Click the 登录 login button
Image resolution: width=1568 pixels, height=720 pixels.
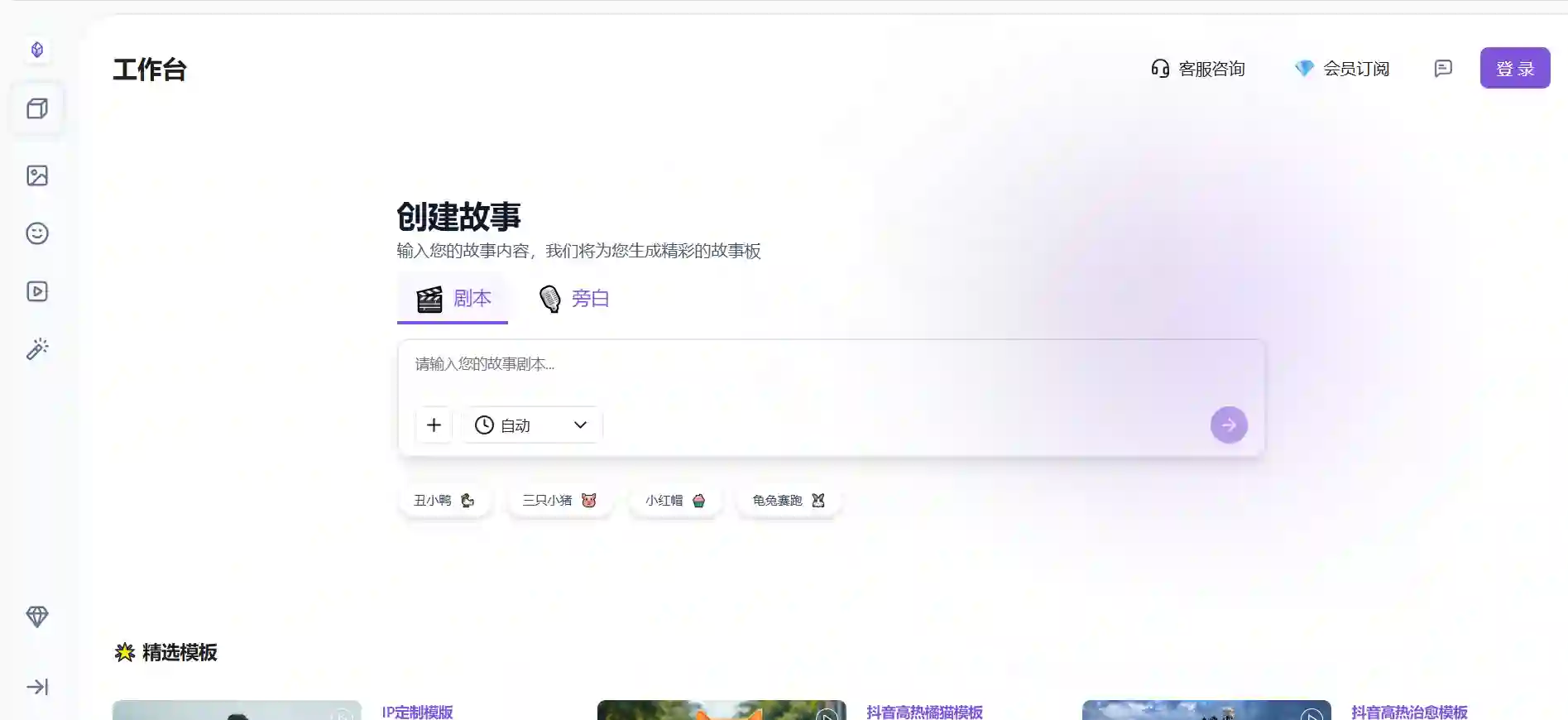[x=1515, y=69]
